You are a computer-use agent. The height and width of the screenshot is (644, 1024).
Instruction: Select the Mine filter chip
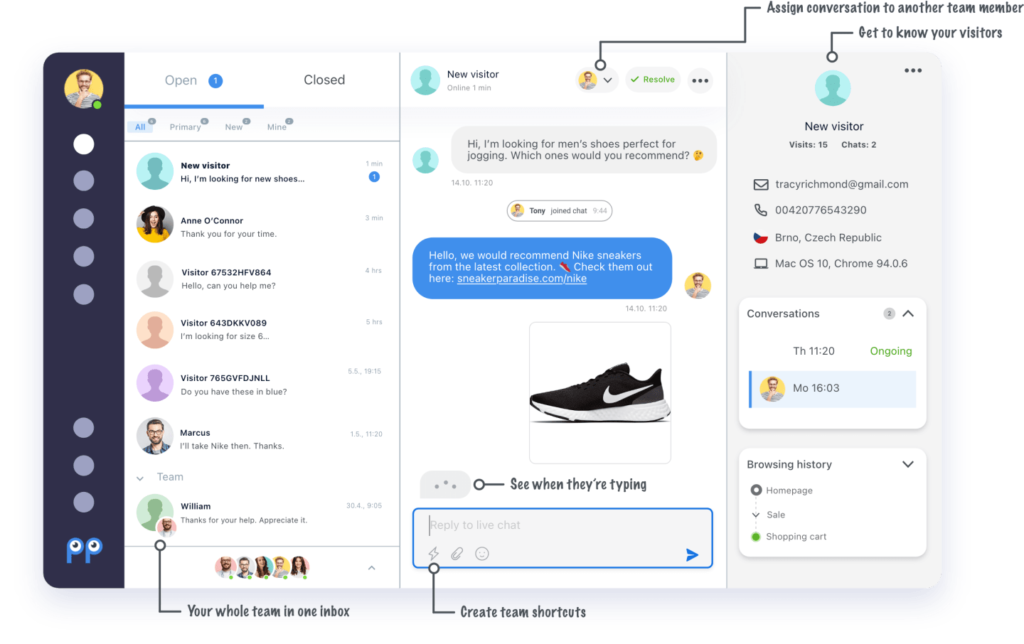click(276, 127)
